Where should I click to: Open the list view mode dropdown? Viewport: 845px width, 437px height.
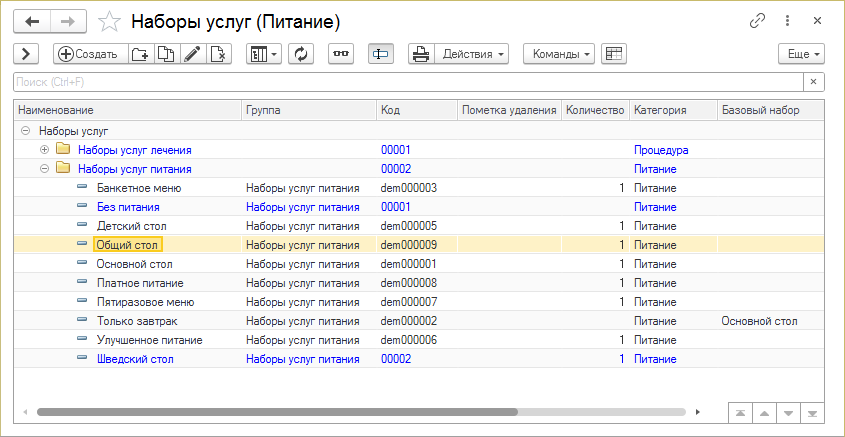click(264, 54)
